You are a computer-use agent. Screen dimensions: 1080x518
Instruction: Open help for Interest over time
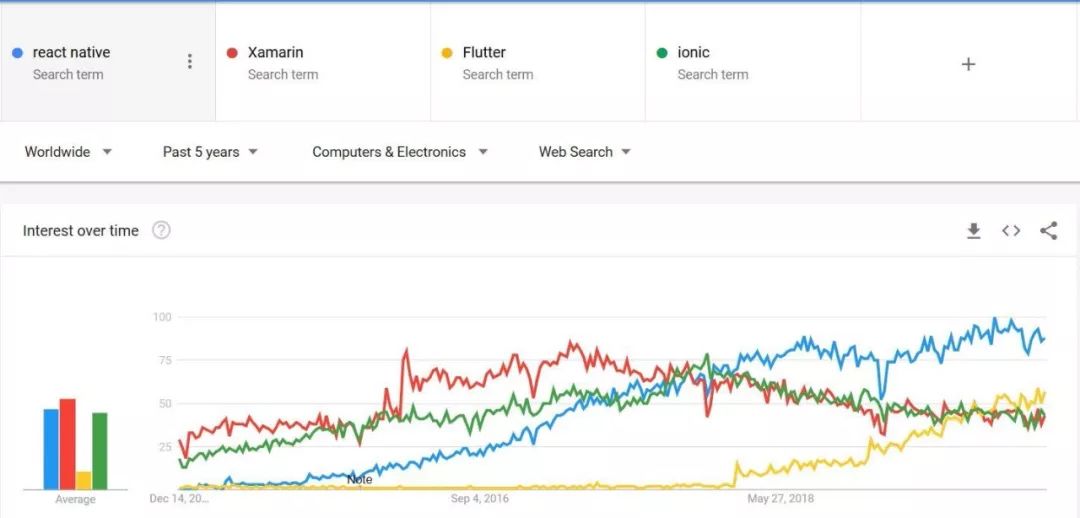pyautogui.click(x=161, y=230)
